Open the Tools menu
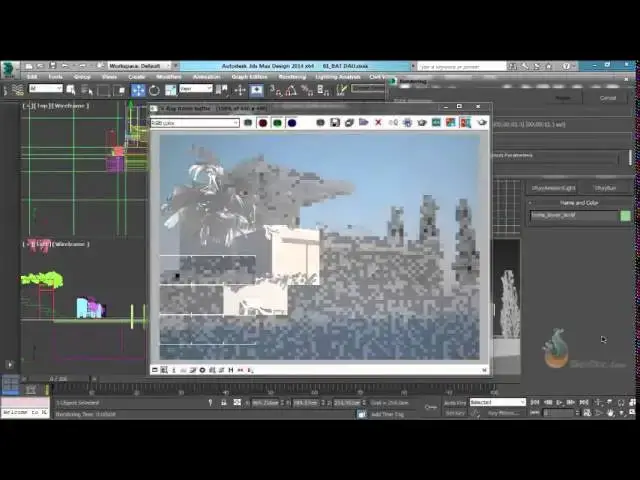 pos(56,77)
